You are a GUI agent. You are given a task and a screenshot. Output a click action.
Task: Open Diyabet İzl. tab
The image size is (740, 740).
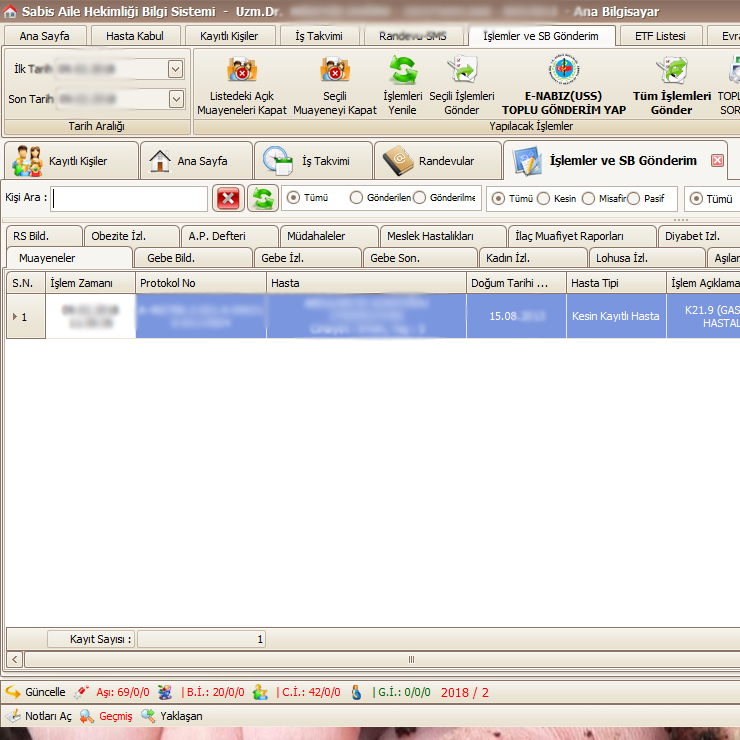click(x=699, y=236)
